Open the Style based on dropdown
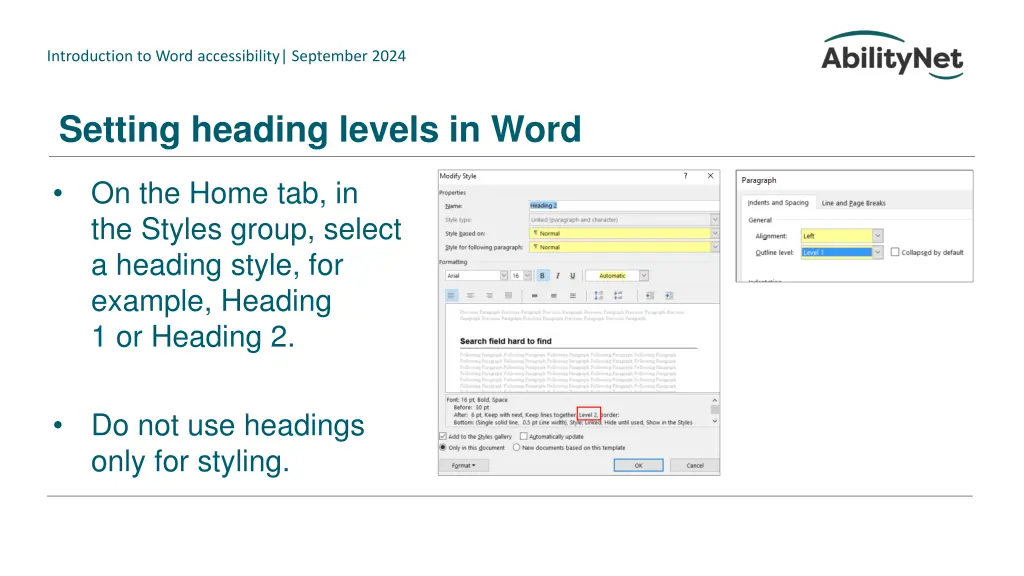The width and height of the screenshot is (1024, 576). click(714, 233)
